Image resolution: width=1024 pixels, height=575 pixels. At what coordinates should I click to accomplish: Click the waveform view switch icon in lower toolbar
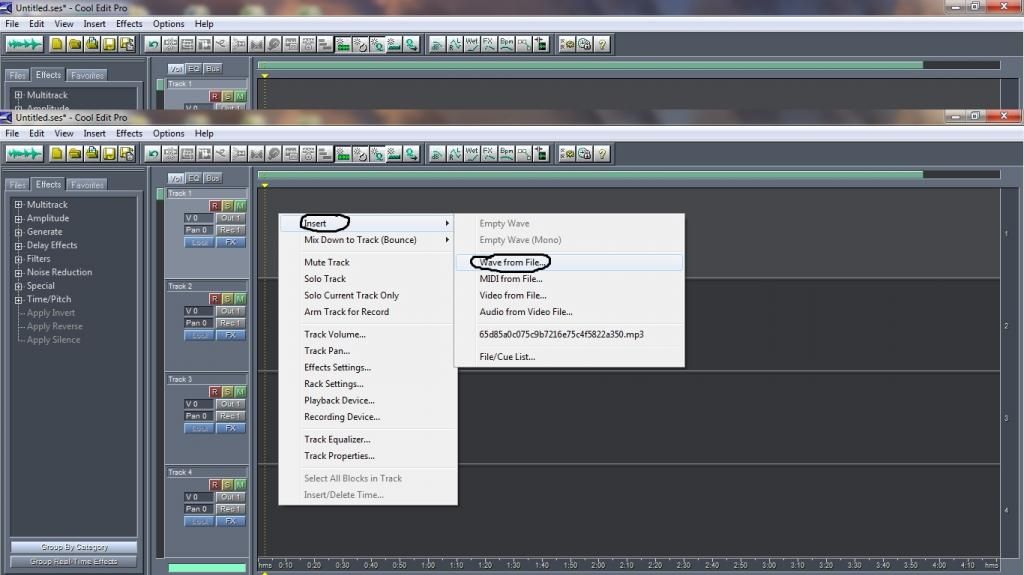pyautogui.click(x=25, y=154)
